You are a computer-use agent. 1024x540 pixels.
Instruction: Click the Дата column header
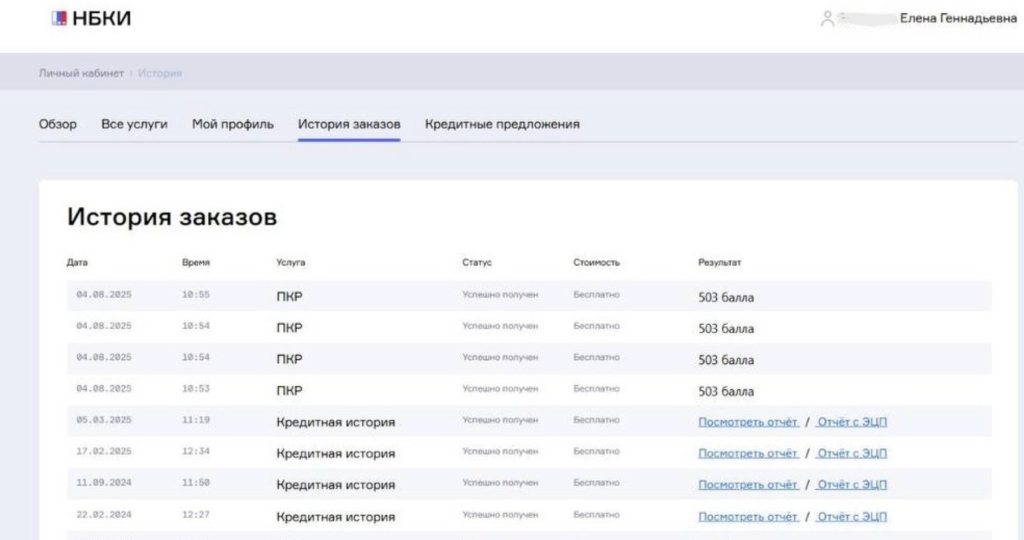77,263
